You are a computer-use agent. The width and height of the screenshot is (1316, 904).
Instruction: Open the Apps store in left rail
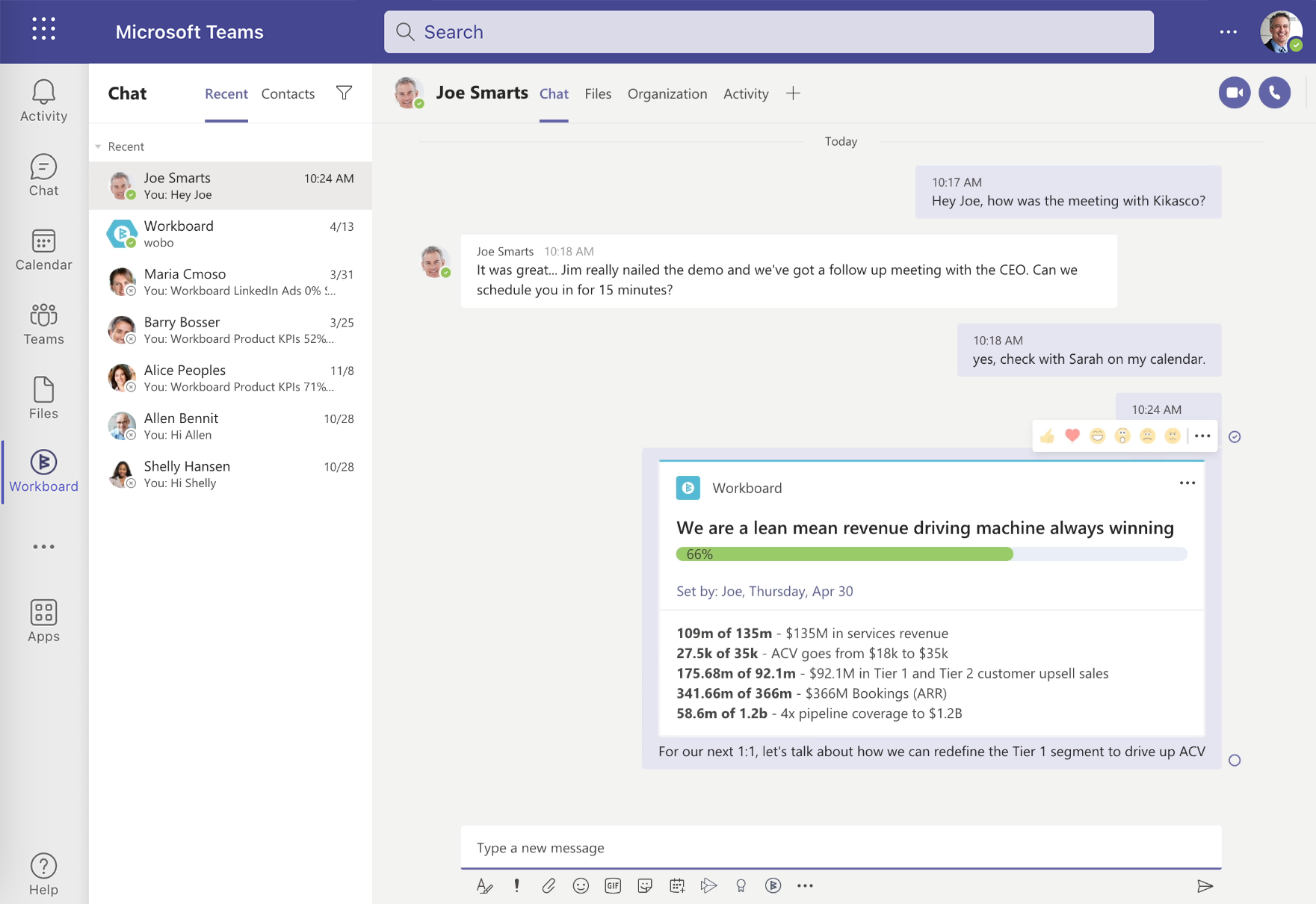pos(43,621)
